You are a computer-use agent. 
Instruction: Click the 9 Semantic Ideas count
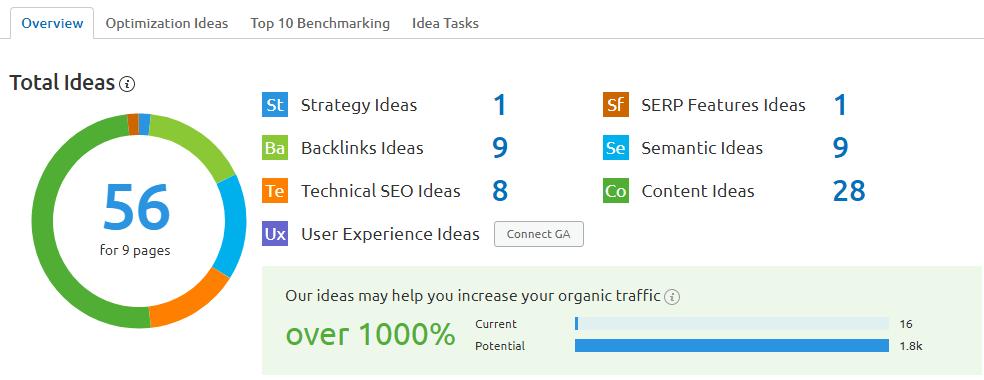pyautogui.click(x=840, y=148)
